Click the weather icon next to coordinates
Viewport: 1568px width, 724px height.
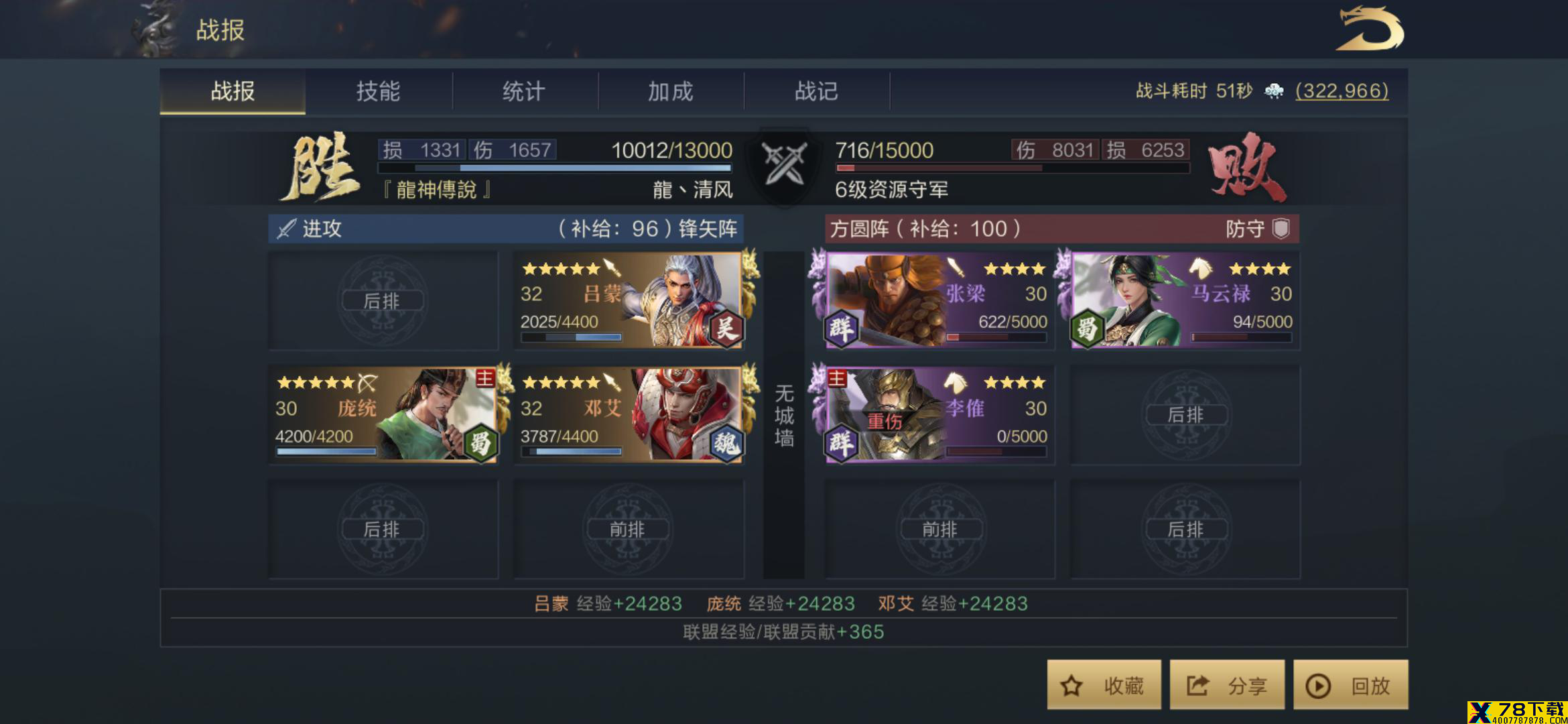(x=1274, y=90)
